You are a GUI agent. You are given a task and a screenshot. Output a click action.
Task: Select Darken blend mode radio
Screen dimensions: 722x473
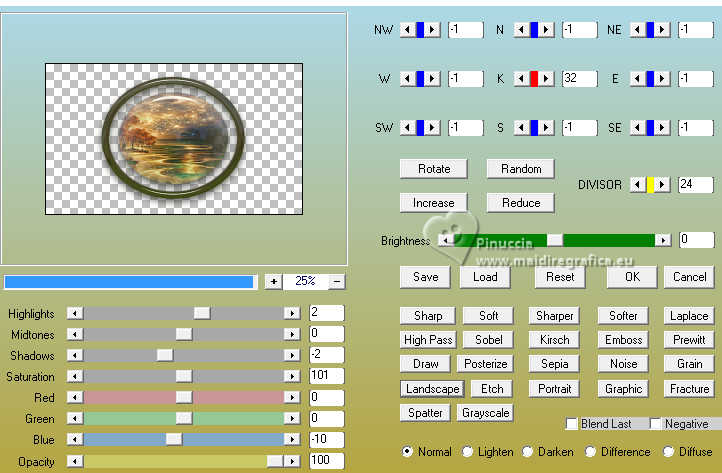coord(528,451)
